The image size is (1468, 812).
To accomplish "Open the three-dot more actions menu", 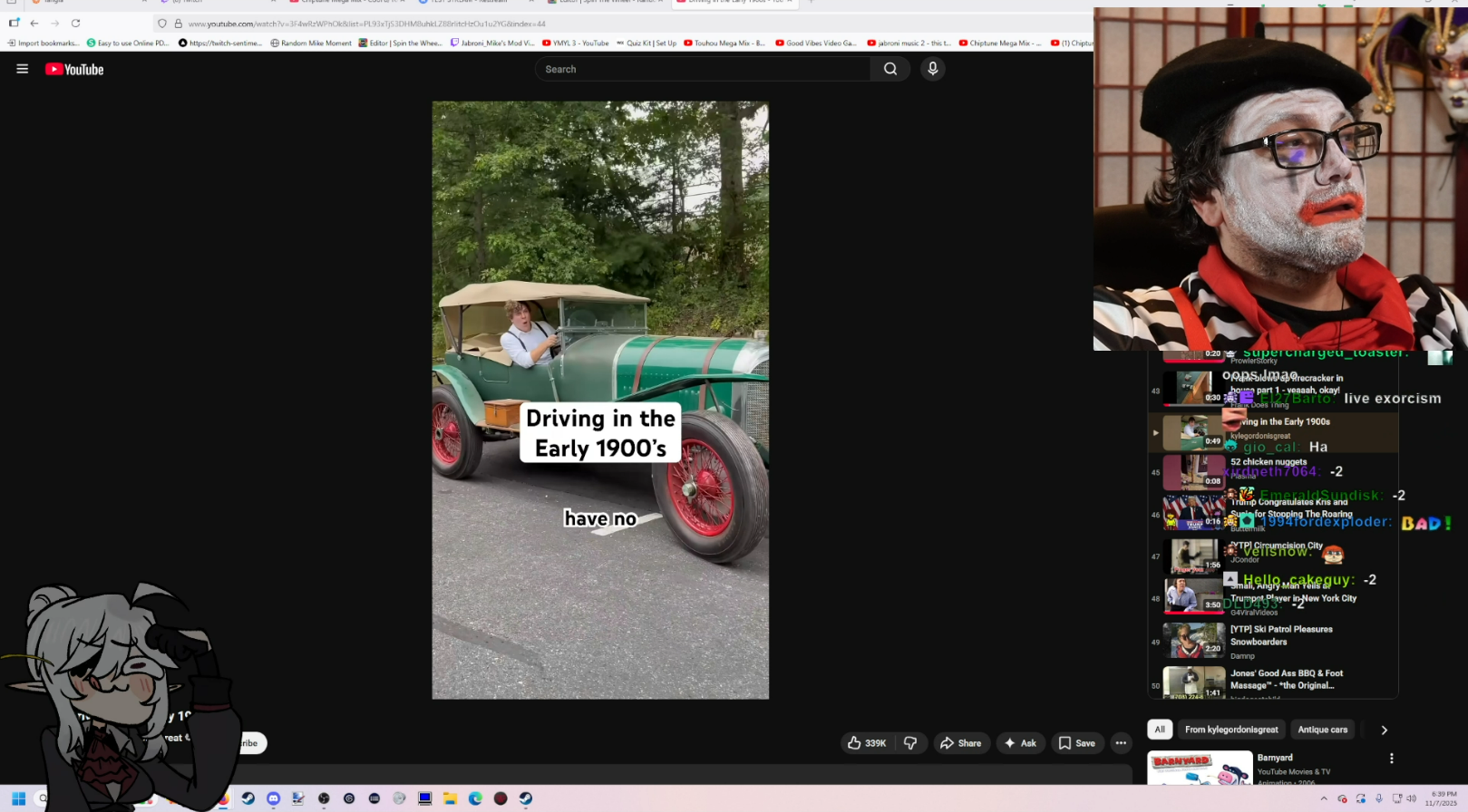I will (x=1121, y=743).
